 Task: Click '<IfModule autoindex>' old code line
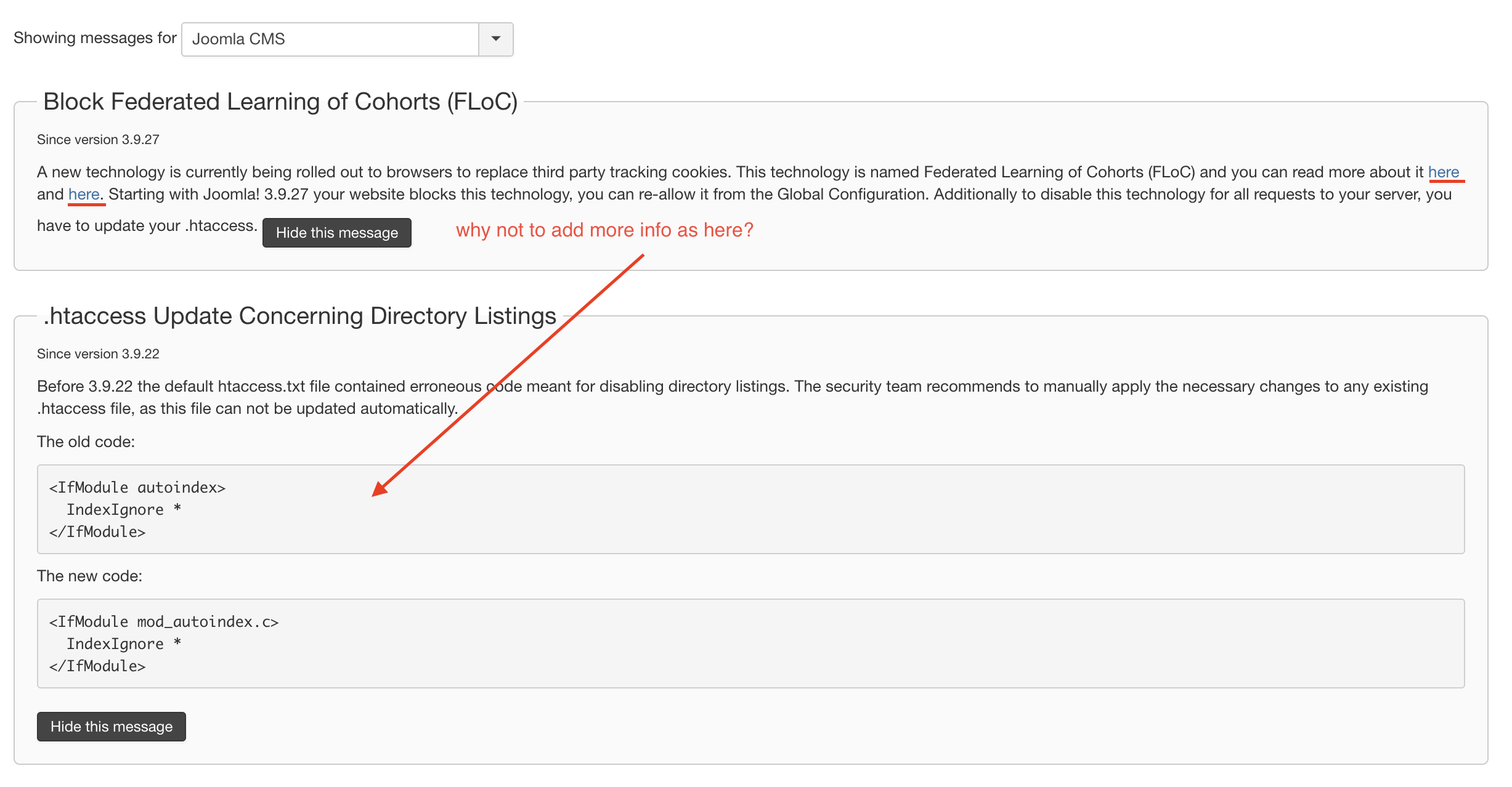[137, 488]
